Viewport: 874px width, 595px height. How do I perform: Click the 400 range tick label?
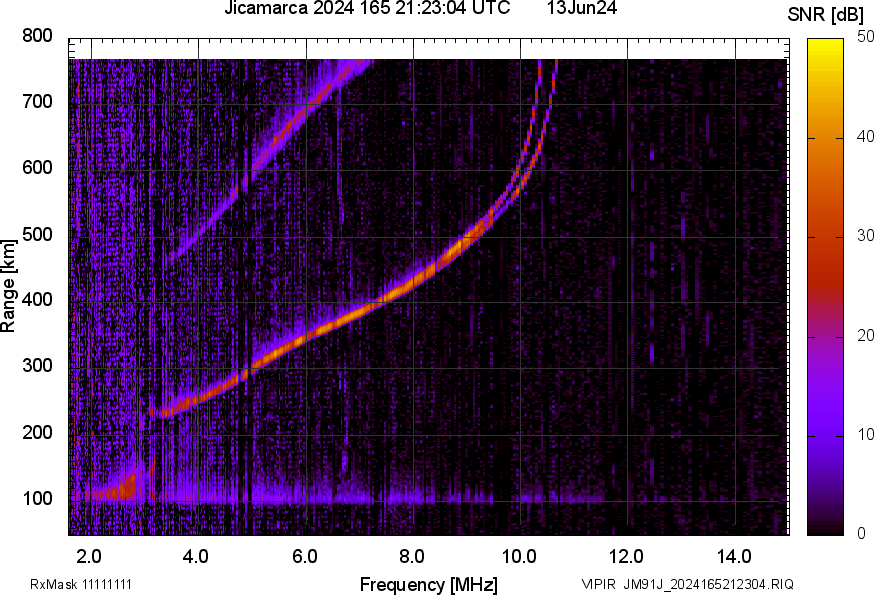tap(37, 299)
